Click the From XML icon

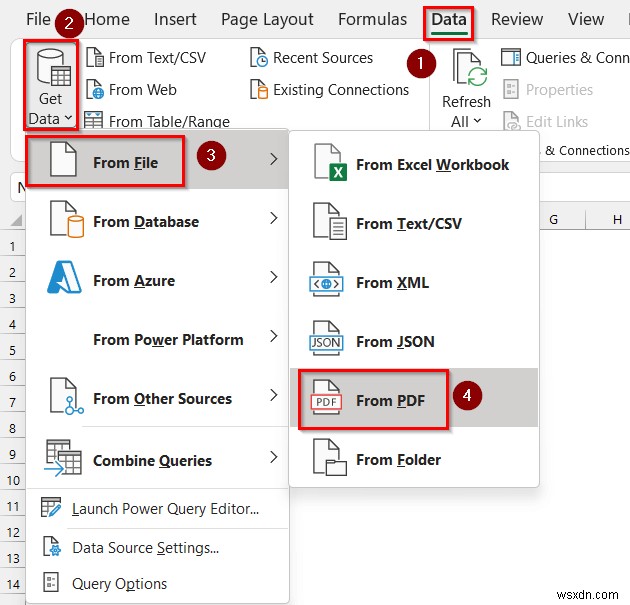click(x=326, y=280)
